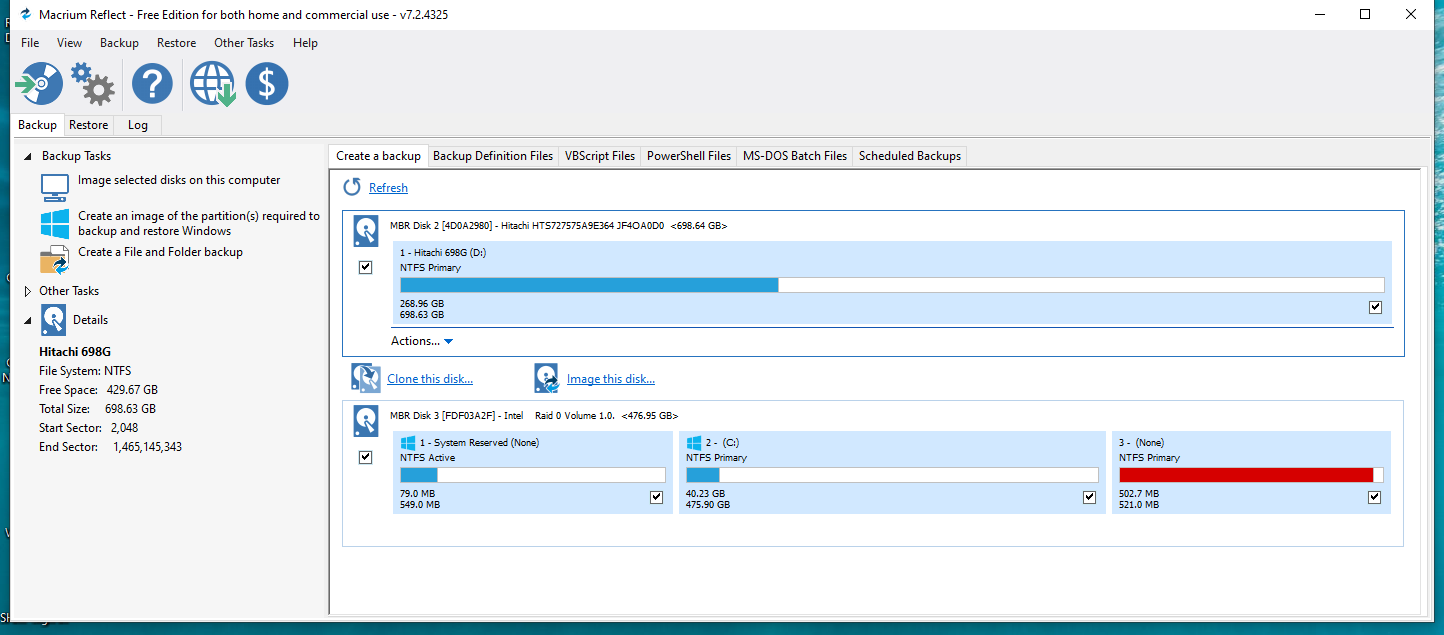
Task: Open the MS-DOS Batch Files tab
Action: click(x=795, y=156)
